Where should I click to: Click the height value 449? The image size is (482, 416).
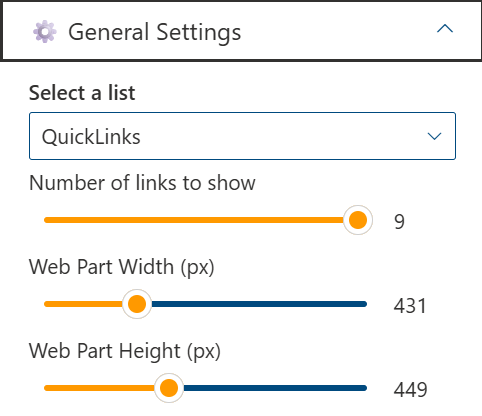coord(411,390)
